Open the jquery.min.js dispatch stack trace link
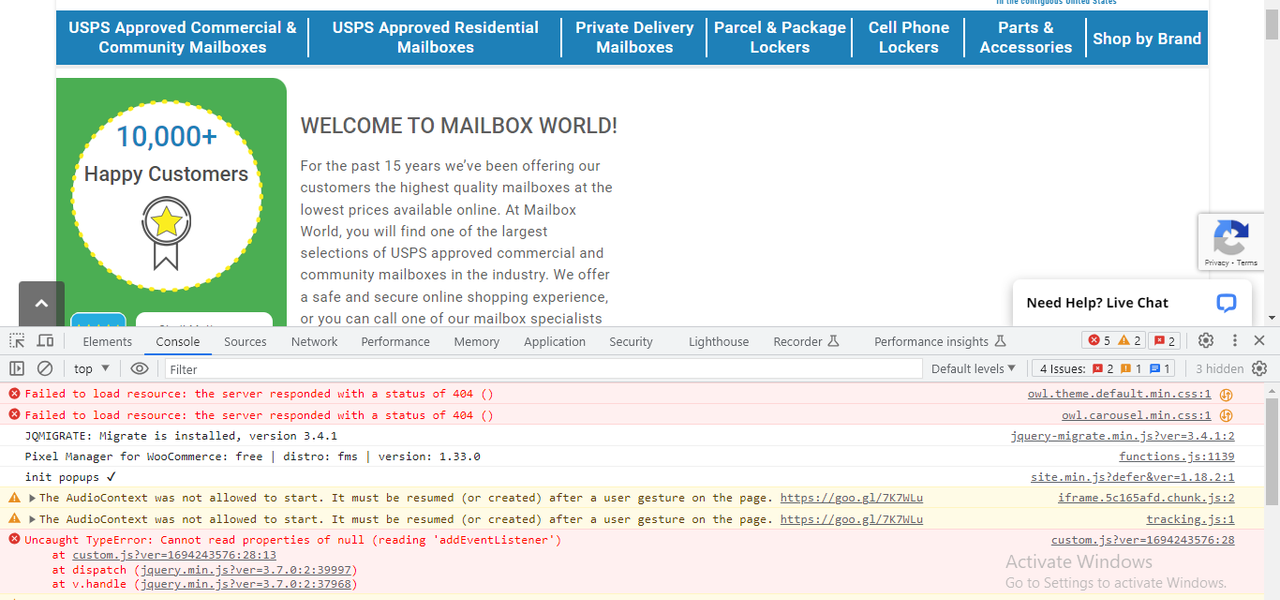This screenshot has height=600, width=1280. pyautogui.click(x=248, y=570)
